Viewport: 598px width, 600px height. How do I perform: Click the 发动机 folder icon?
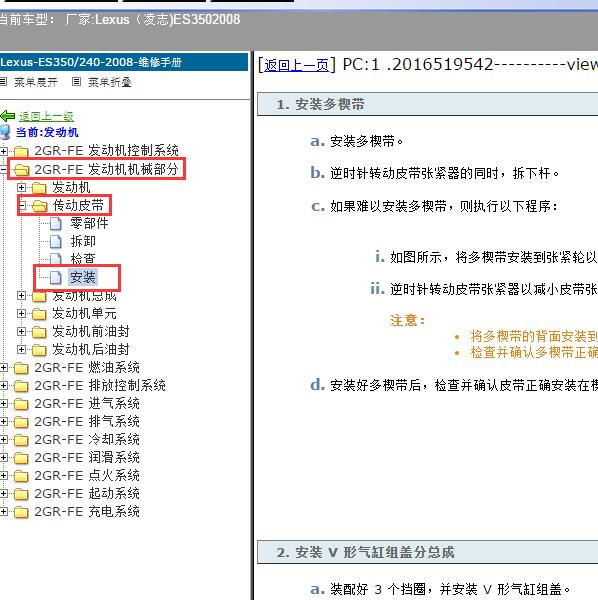point(39,188)
